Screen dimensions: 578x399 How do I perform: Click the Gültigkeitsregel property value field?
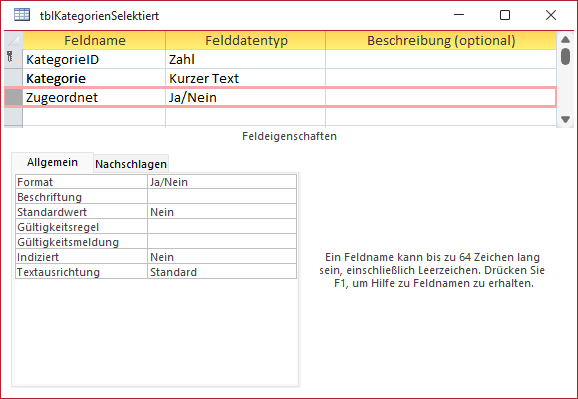pyautogui.click(x=222, y=227)
